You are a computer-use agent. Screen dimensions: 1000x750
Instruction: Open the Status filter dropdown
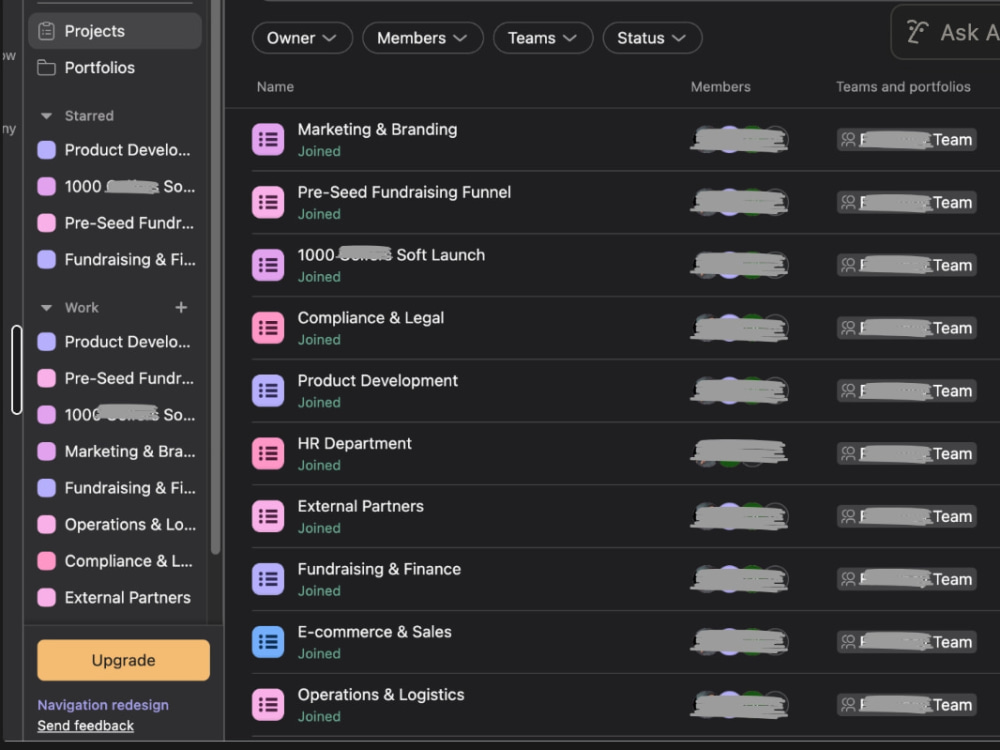652,38
